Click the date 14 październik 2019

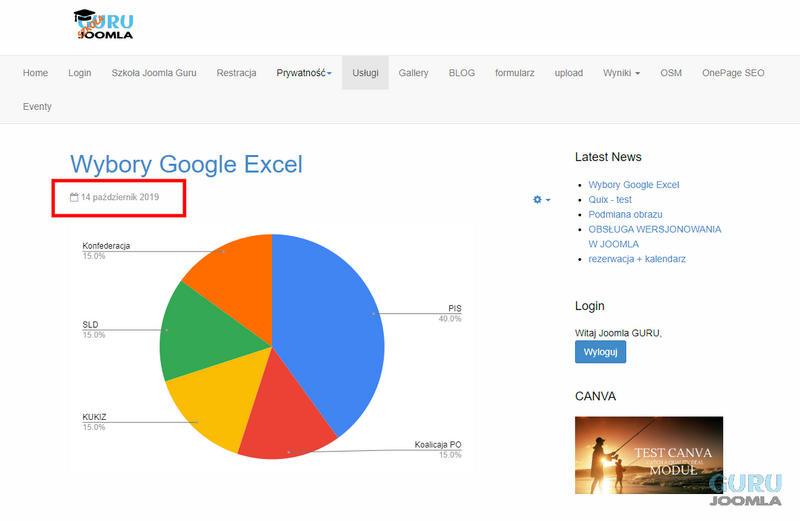pos(120,197)
